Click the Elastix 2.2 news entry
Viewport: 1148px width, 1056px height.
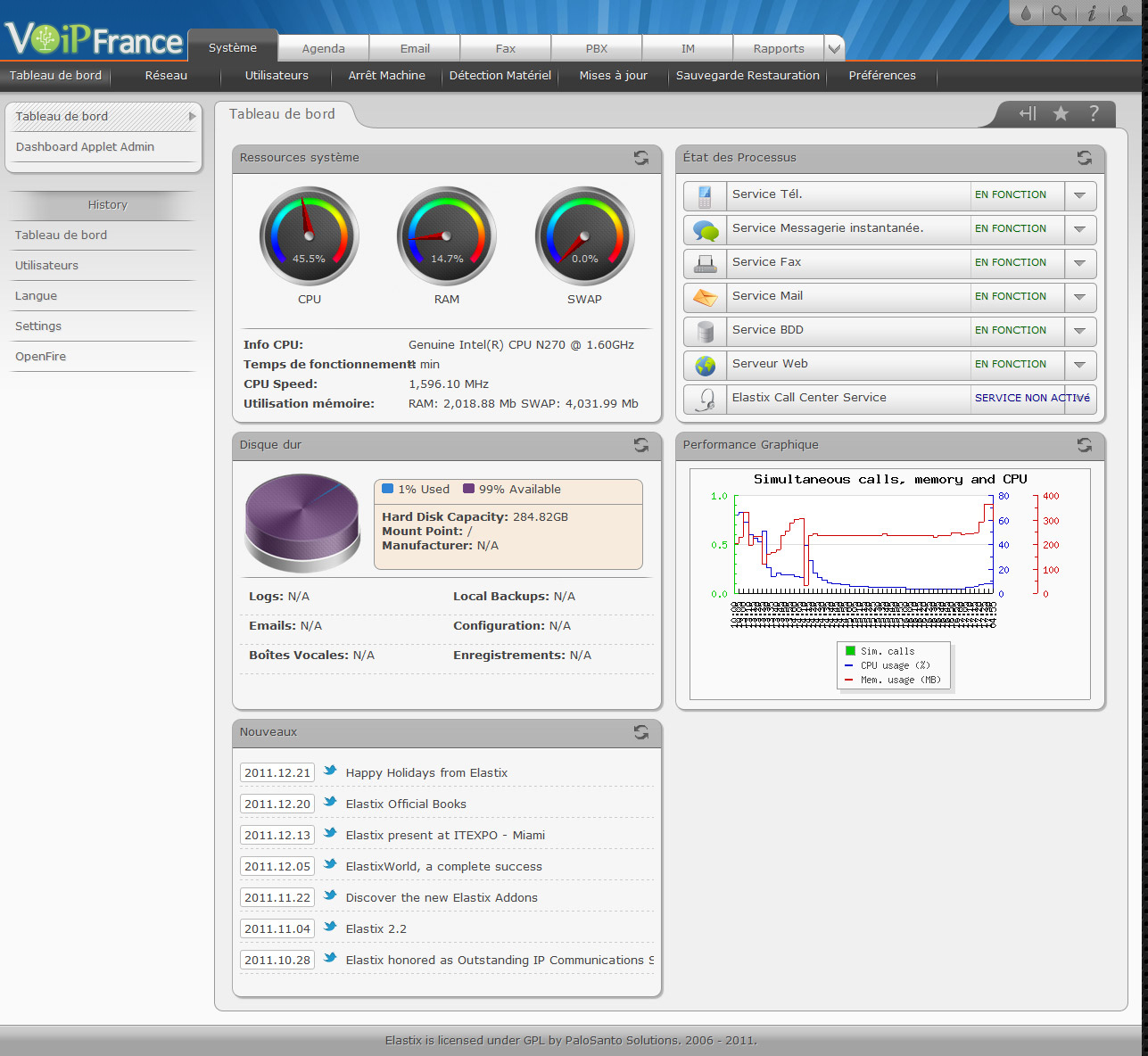(x=376, y=929)
